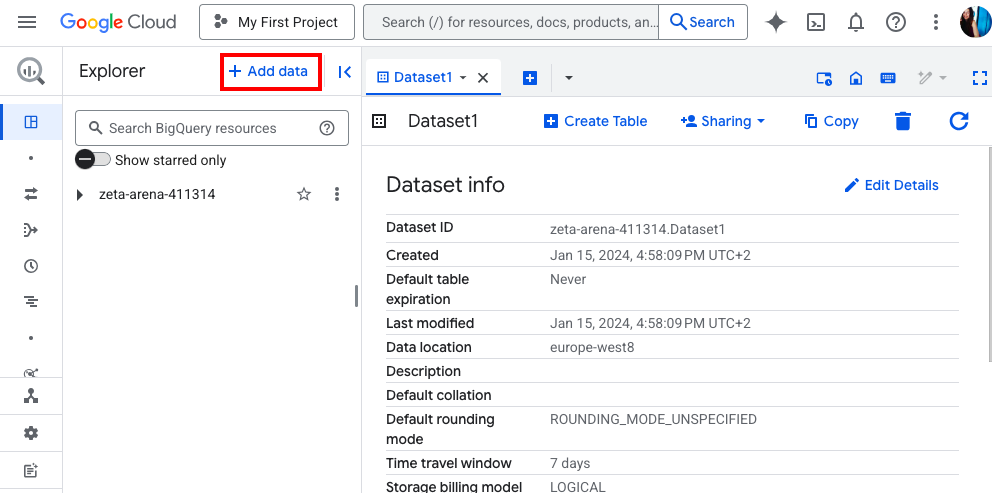Open the scheduled queries clock icon

pyautogui.click(x=31, y=266)
